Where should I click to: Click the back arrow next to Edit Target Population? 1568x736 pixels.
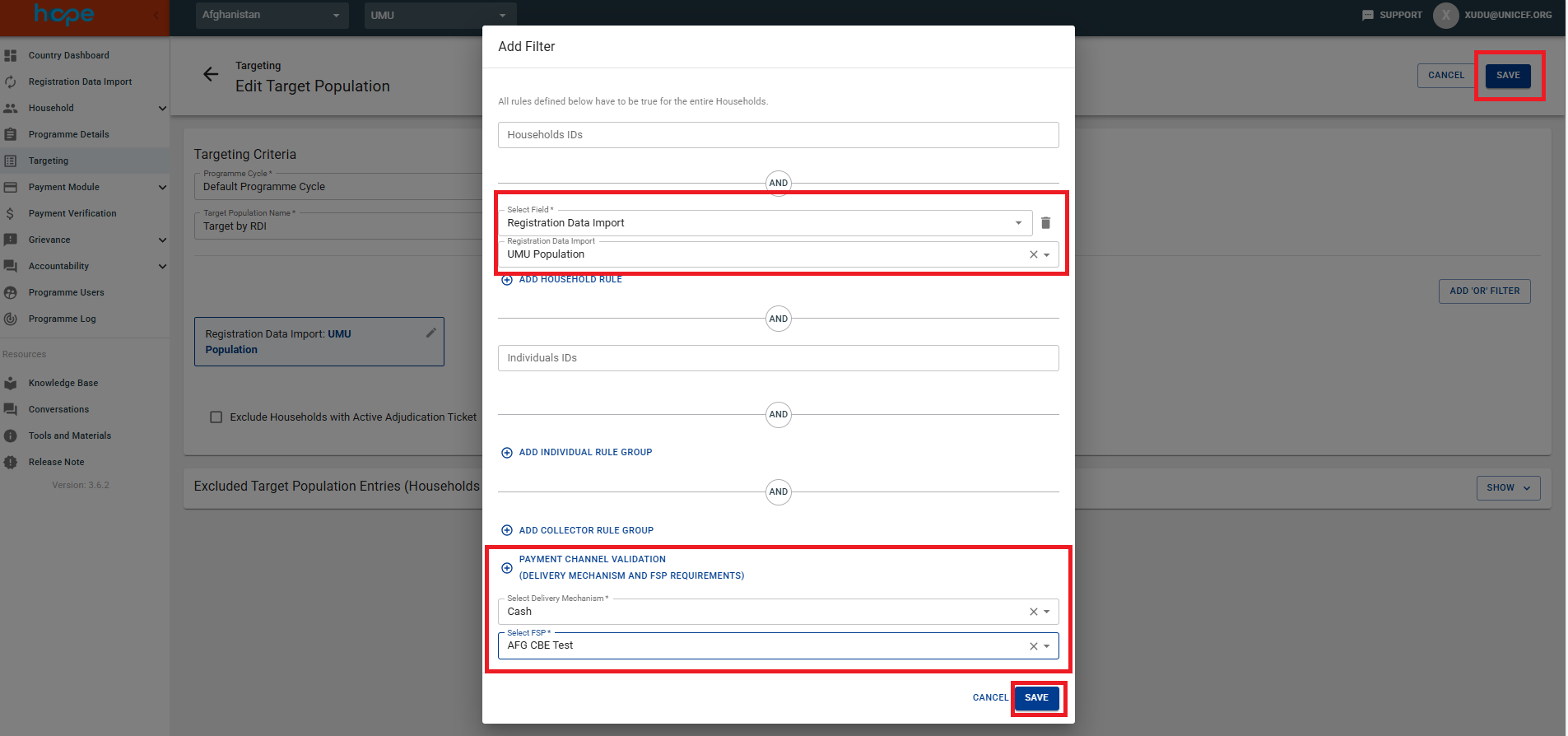click(211, 75)
